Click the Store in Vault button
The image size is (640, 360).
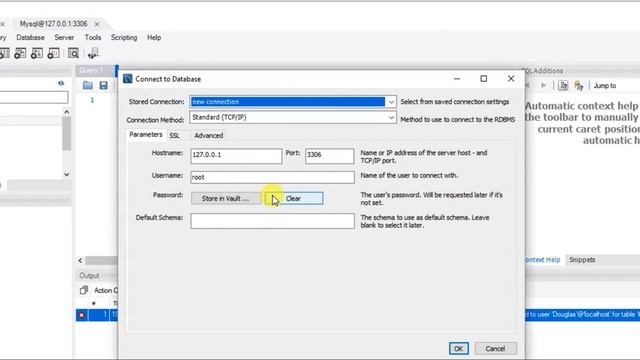click(x=225, y=198)
